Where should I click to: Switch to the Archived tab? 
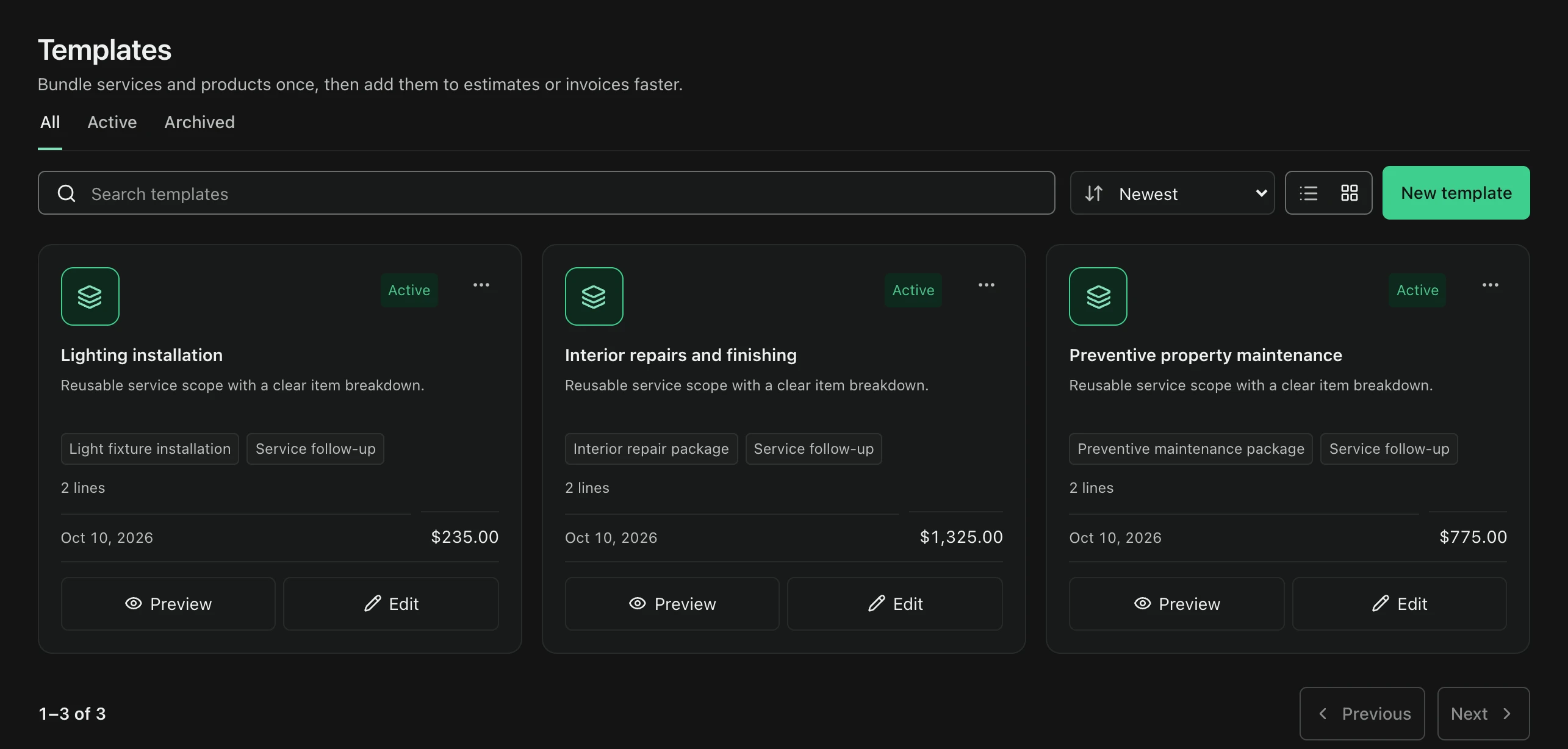point(200,123)
